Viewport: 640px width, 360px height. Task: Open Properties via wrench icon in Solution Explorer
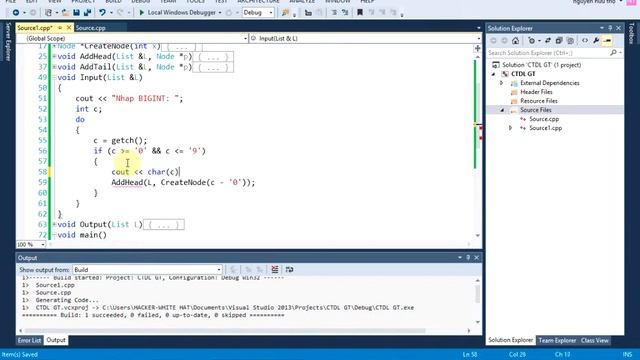click(596, 40)
